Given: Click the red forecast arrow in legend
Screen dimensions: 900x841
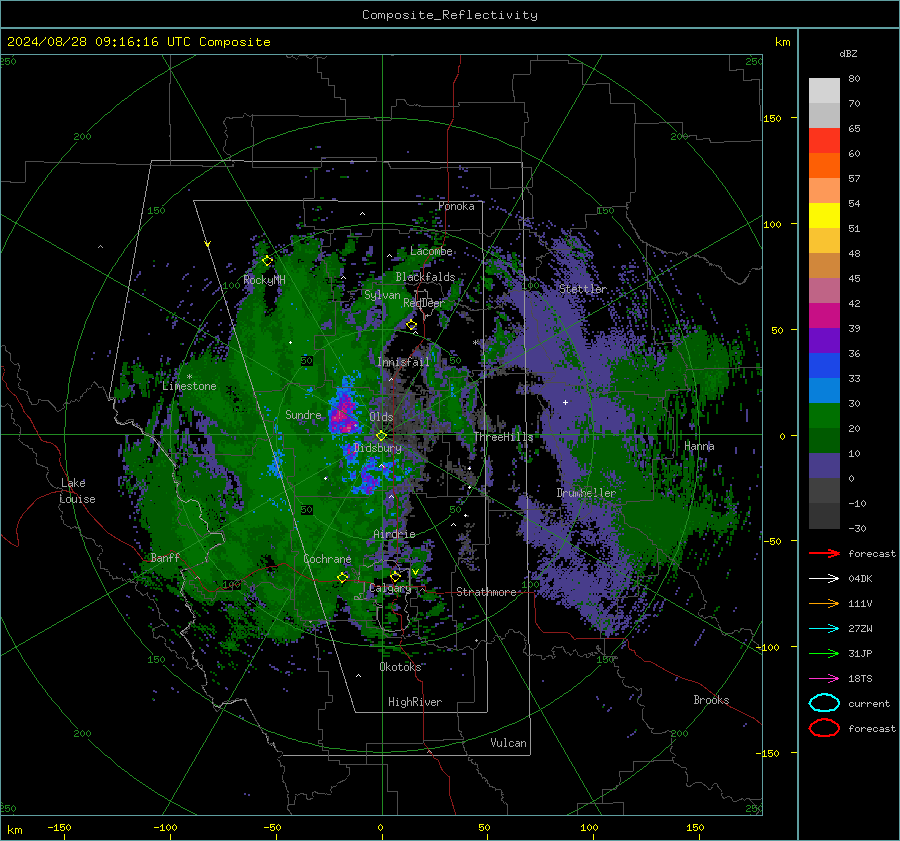Looking at the screenshot, I should click(824, 553).
